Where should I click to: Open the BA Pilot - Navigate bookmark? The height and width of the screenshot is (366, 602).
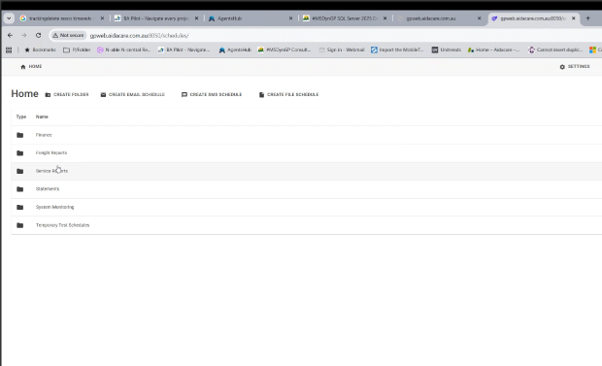(184, 50)
